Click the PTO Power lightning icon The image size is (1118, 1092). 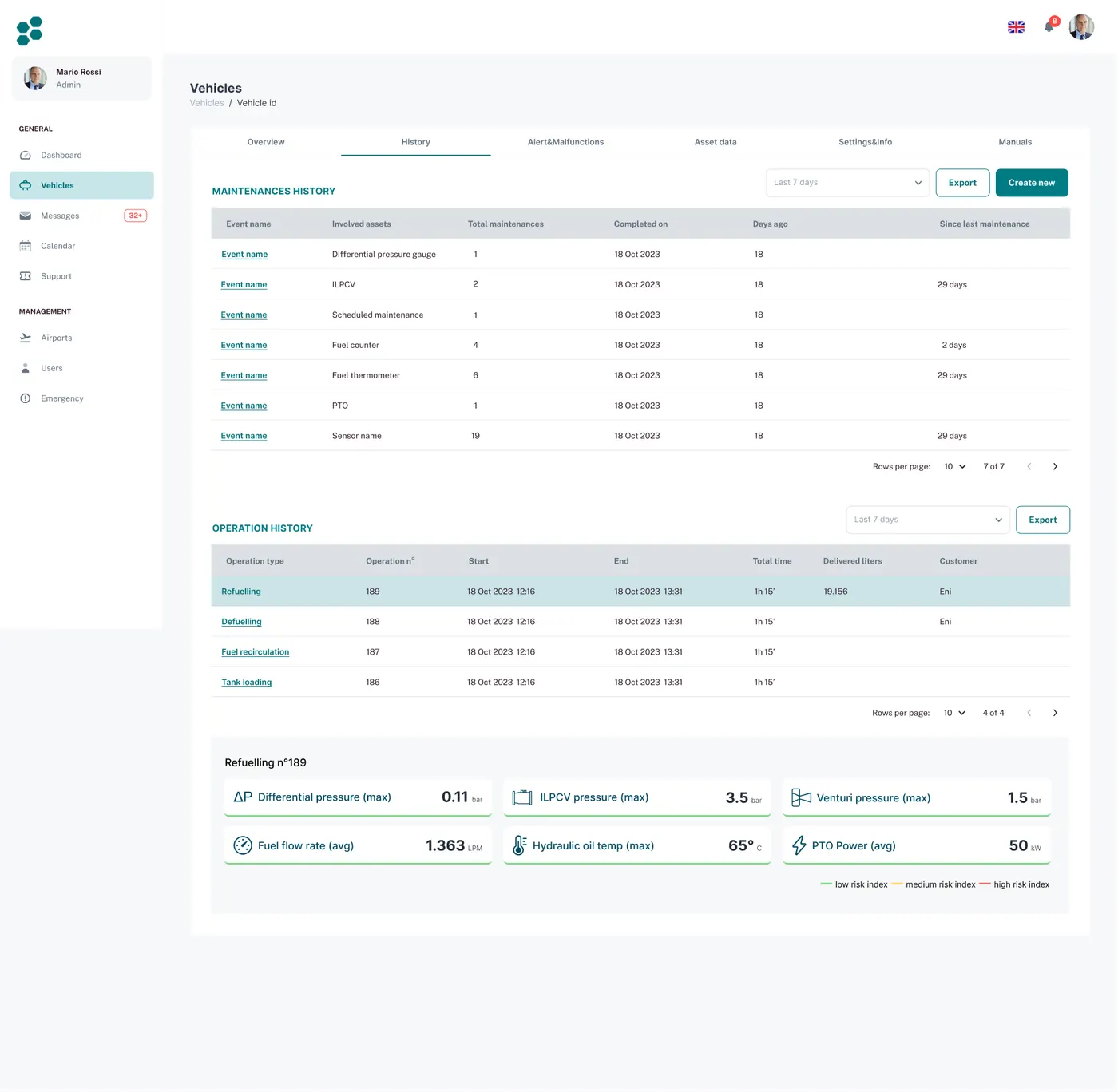coord(799,845)
